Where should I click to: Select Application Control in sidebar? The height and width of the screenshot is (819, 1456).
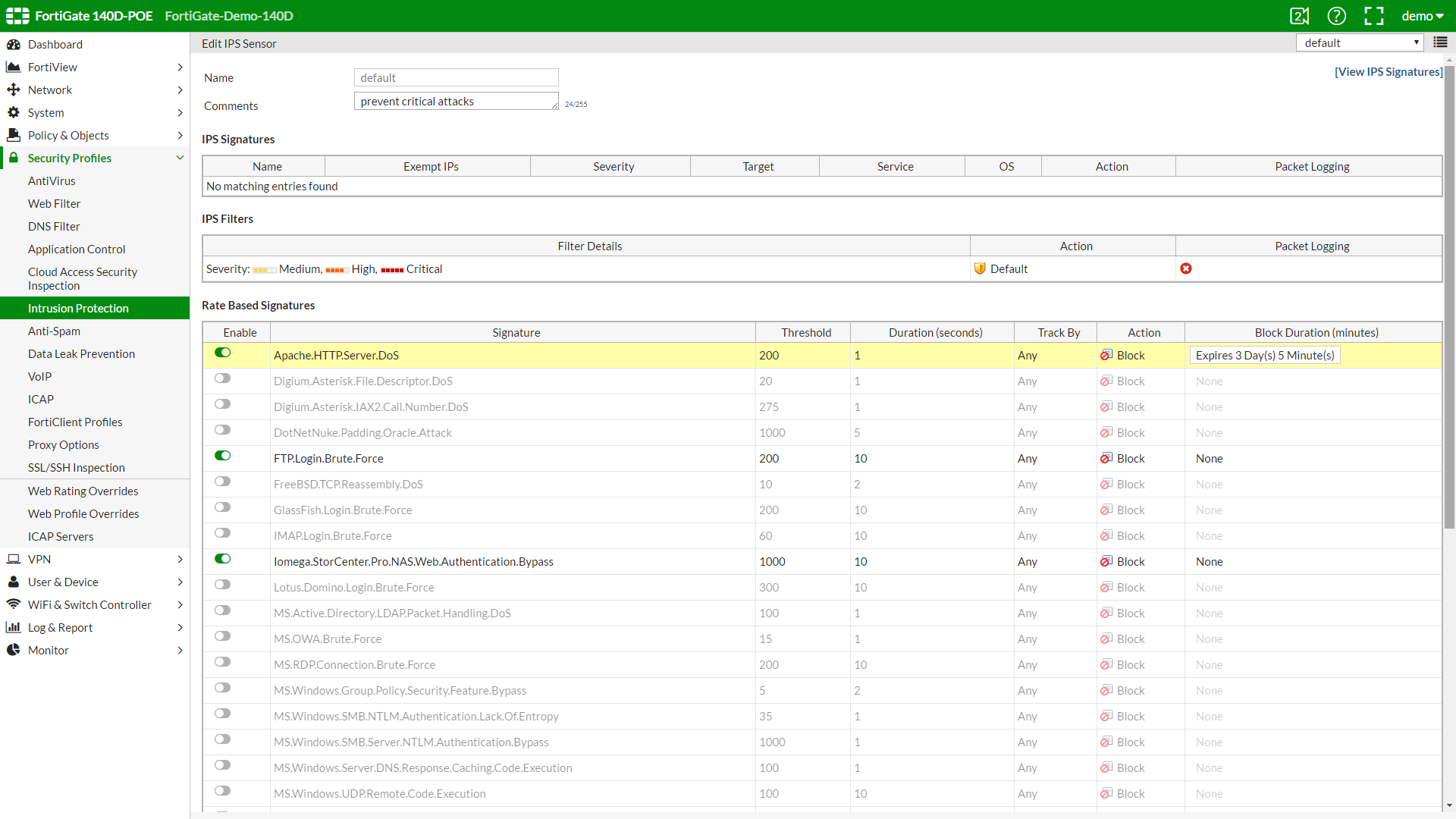click(x=77, y=249)
